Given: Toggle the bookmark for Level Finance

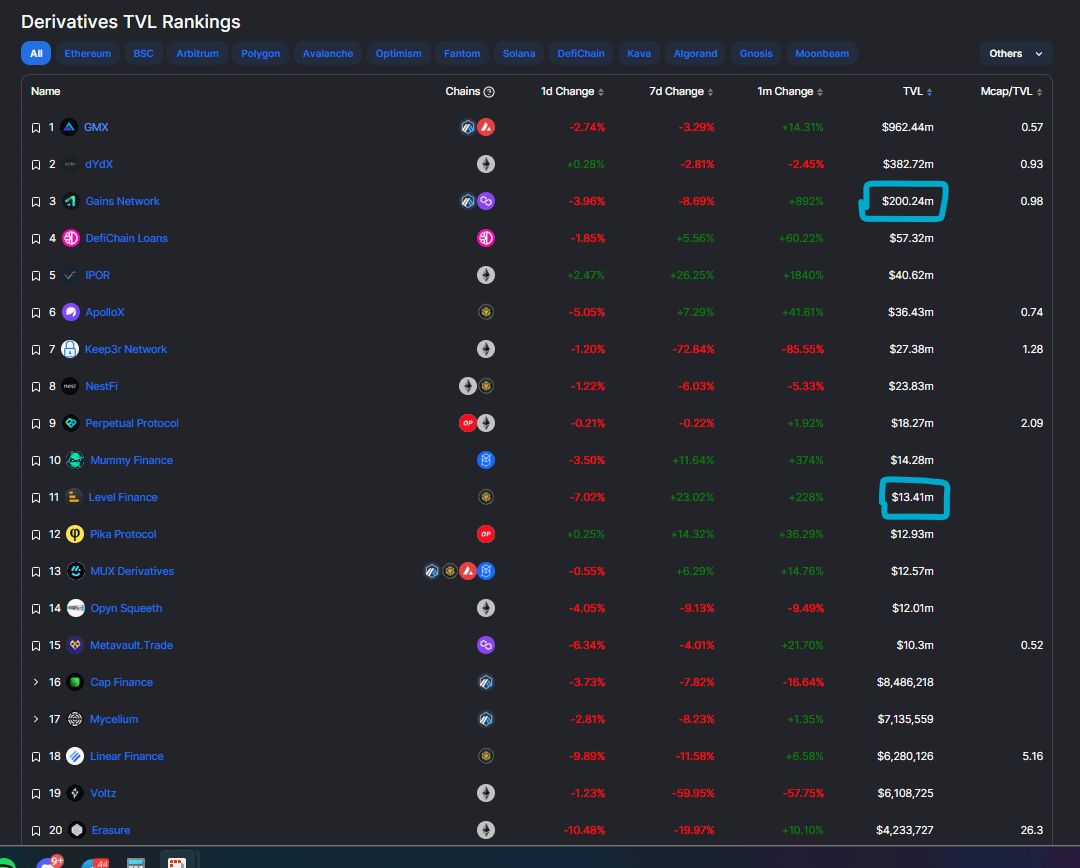Looking at the screenshot, I should click(36, 497).
